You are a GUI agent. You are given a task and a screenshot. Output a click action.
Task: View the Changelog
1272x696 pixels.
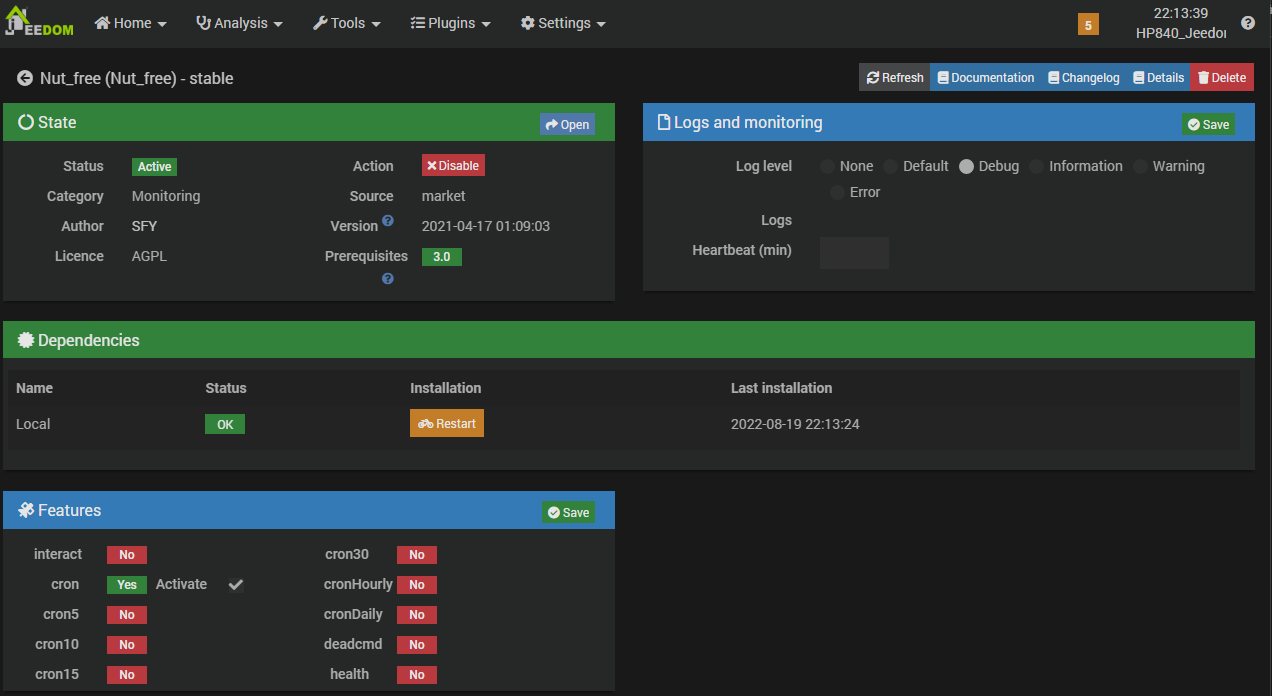point(1084,78)
